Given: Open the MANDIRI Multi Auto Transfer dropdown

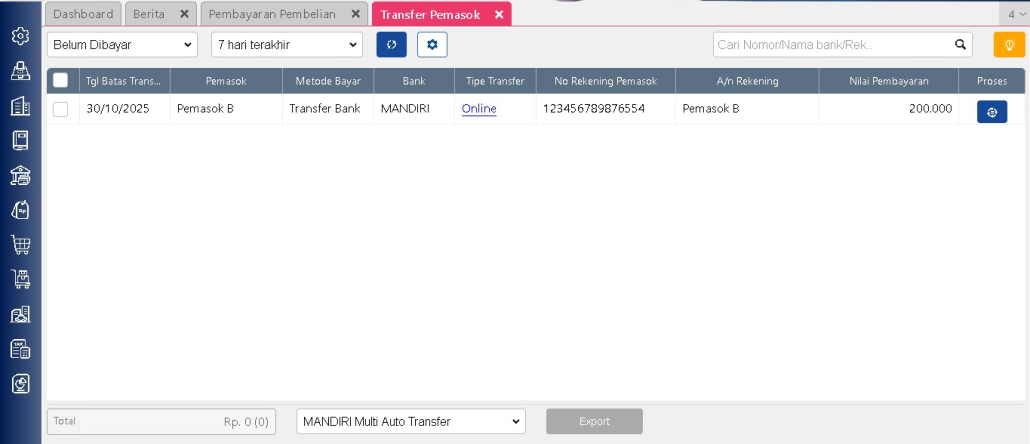Looking at the screenshot, I should pyautogui.click(x=411, y=421).
